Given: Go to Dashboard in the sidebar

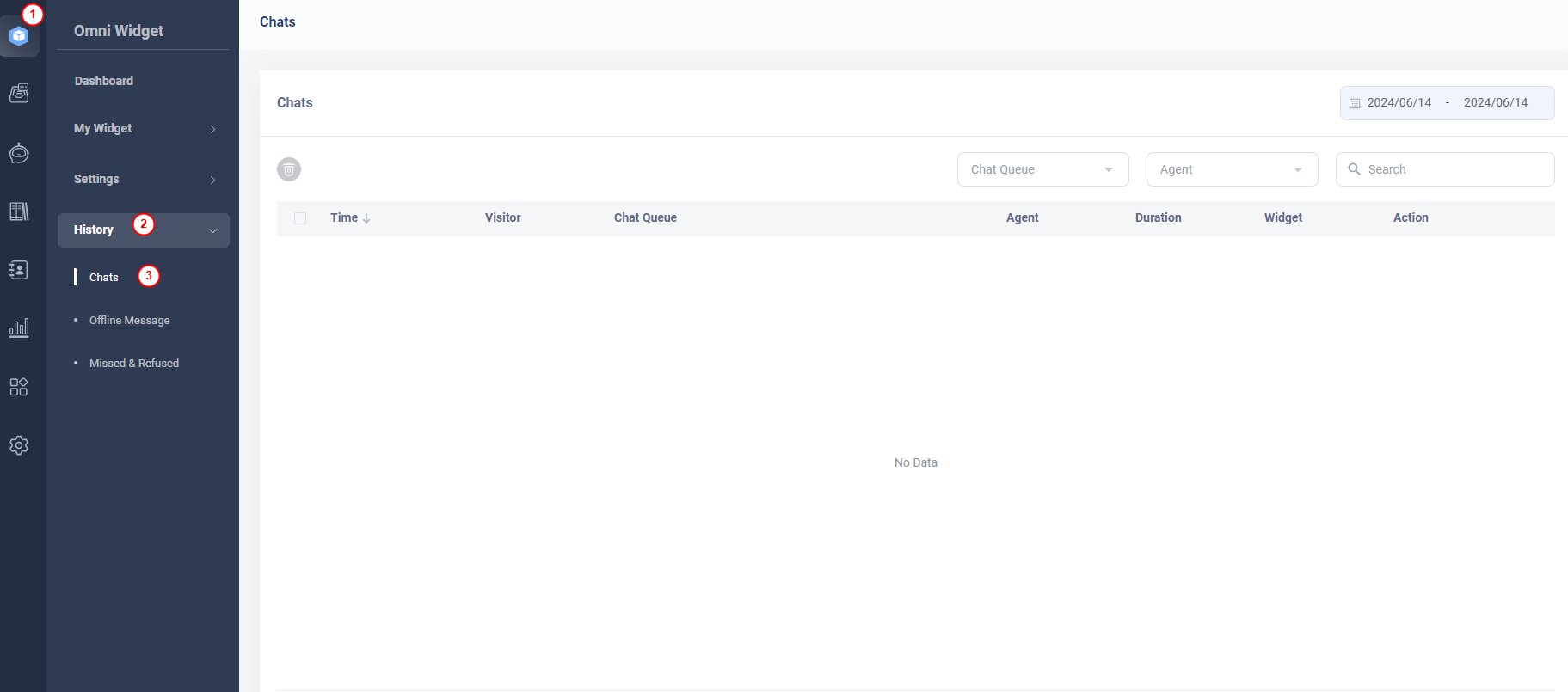Looking at the screenshot, I should [104, 81].
